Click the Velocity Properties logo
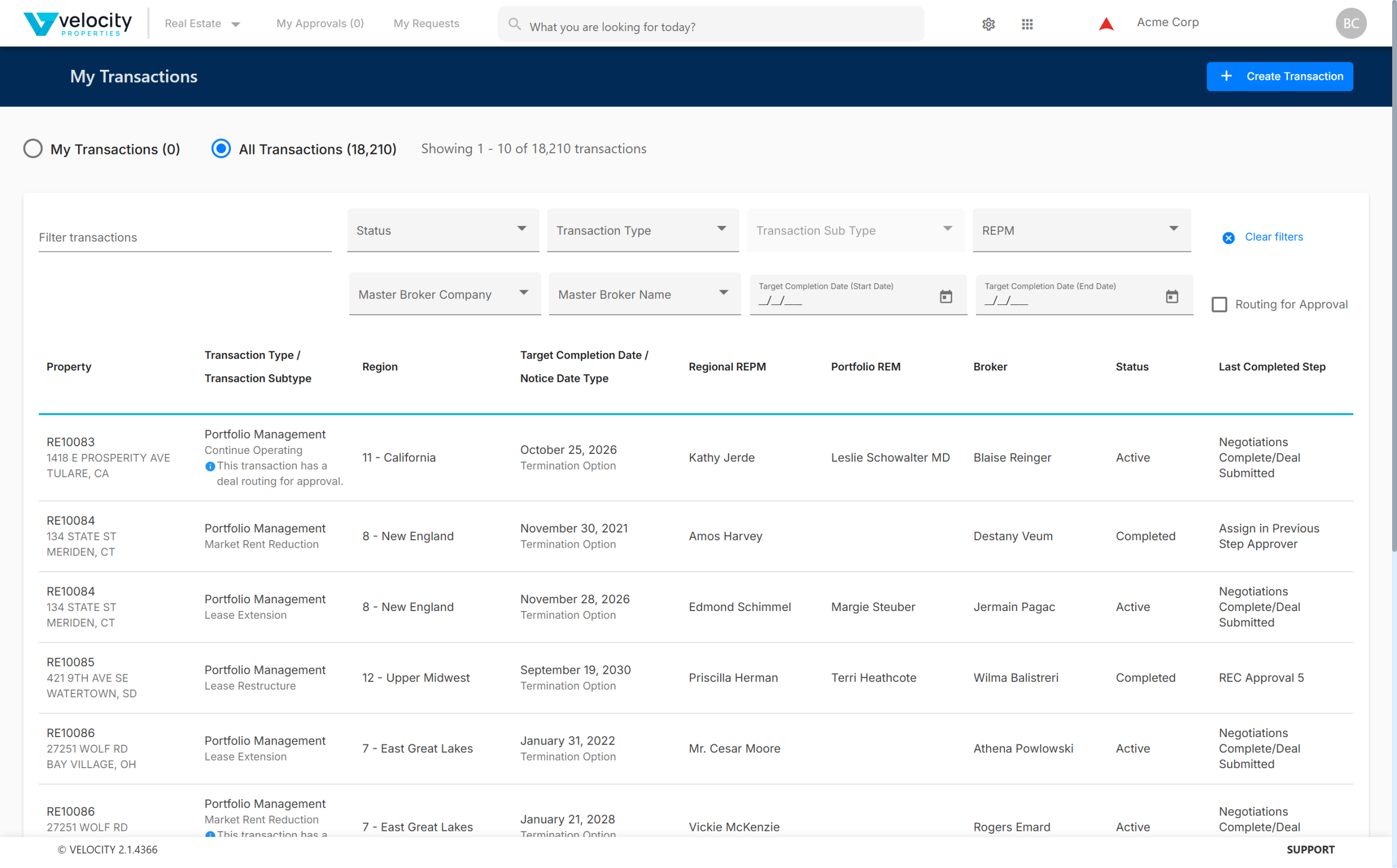 pyautogui.click(x=77, y=23)
